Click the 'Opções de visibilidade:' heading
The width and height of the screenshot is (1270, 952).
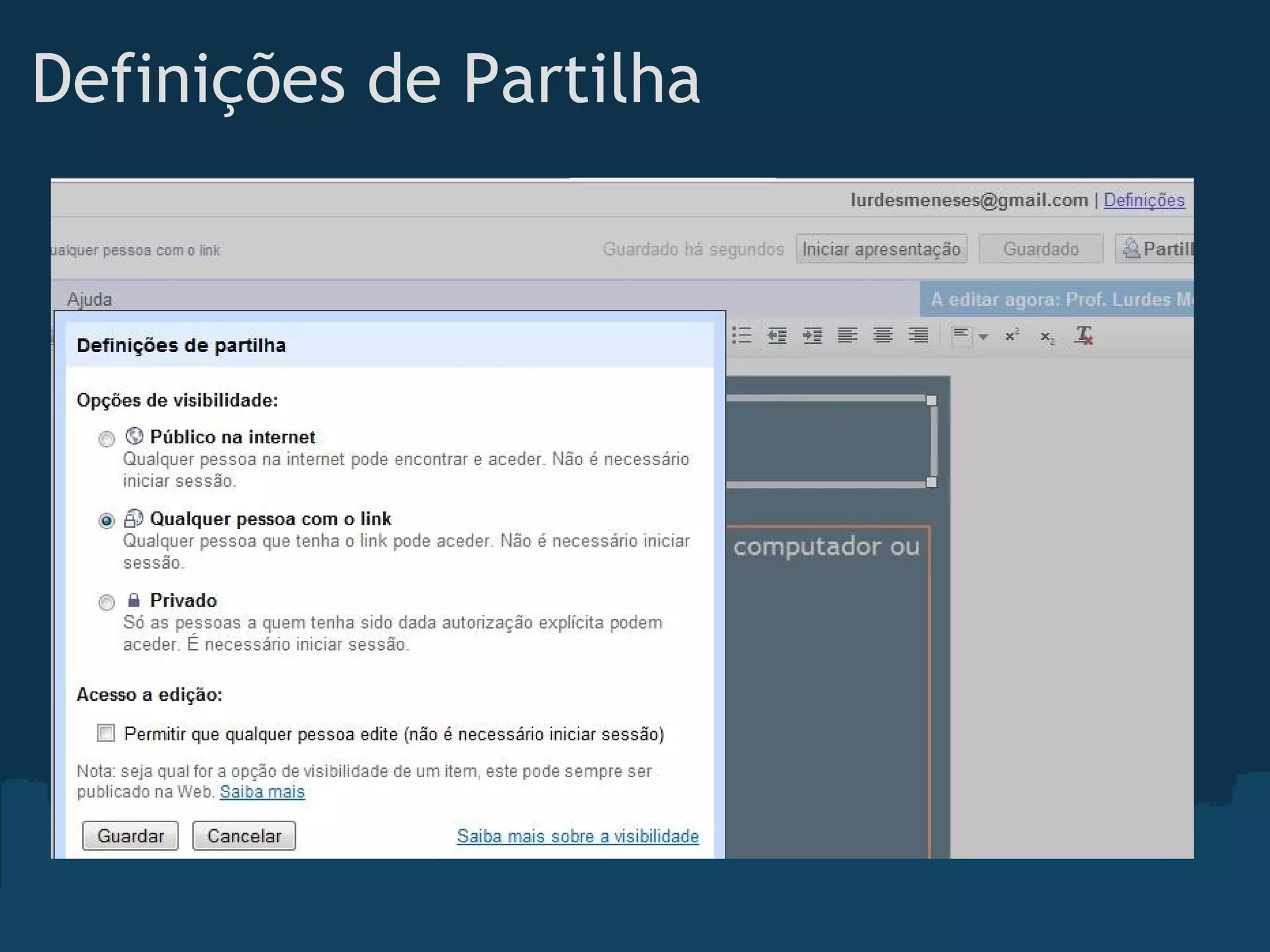point(177,400)
